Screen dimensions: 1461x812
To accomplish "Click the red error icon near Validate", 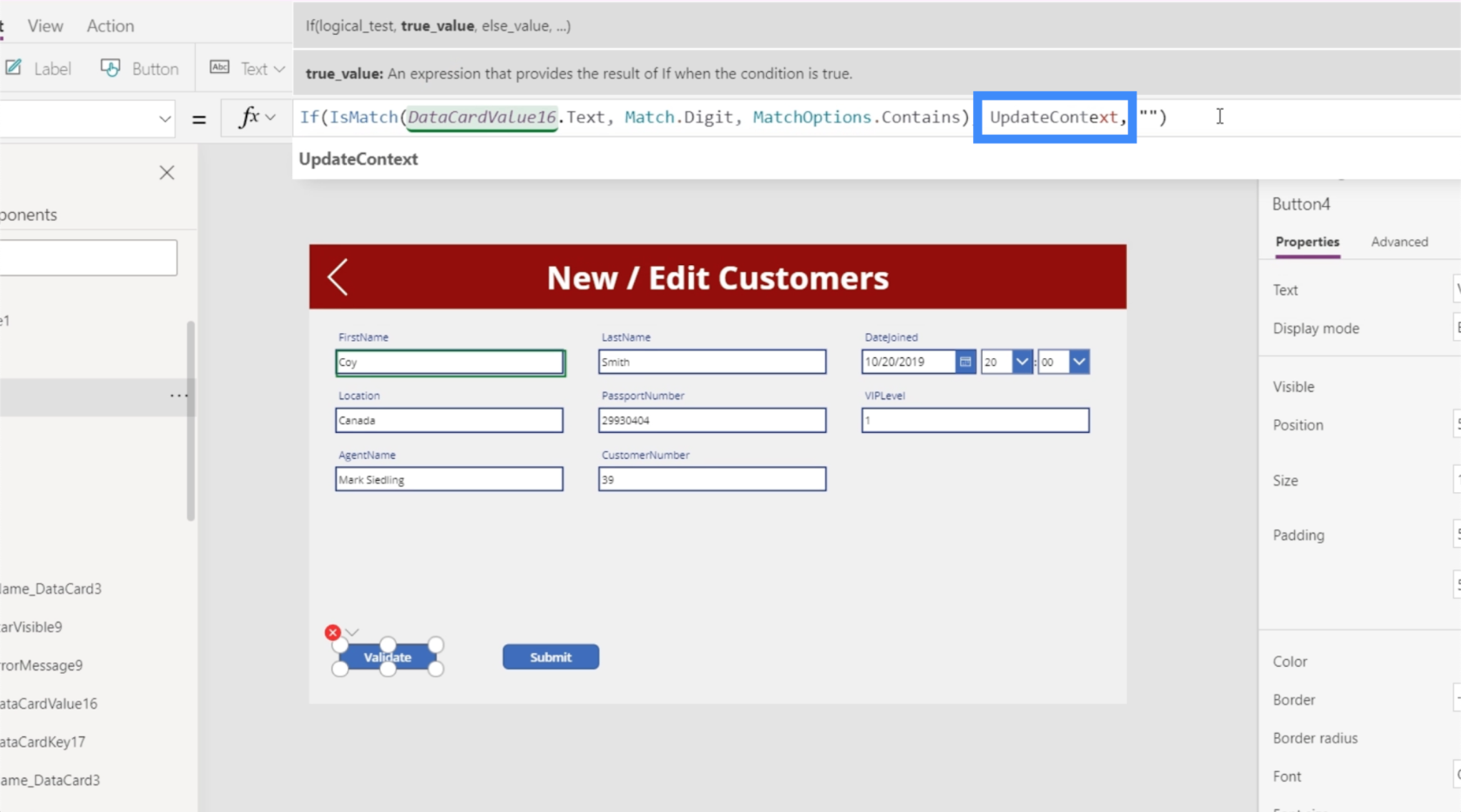I will (332, 632).
